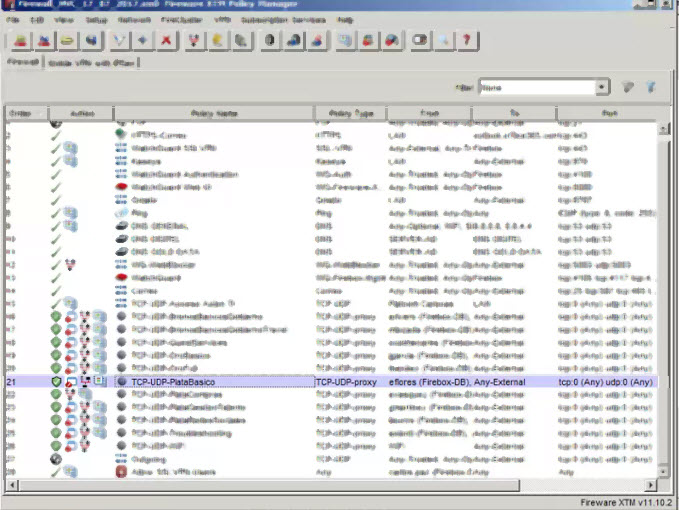The width and height of the screenshot is (679, 510).
Task: Select the WatchGuard SSL VPN policy row
Action: coord(331,148)
